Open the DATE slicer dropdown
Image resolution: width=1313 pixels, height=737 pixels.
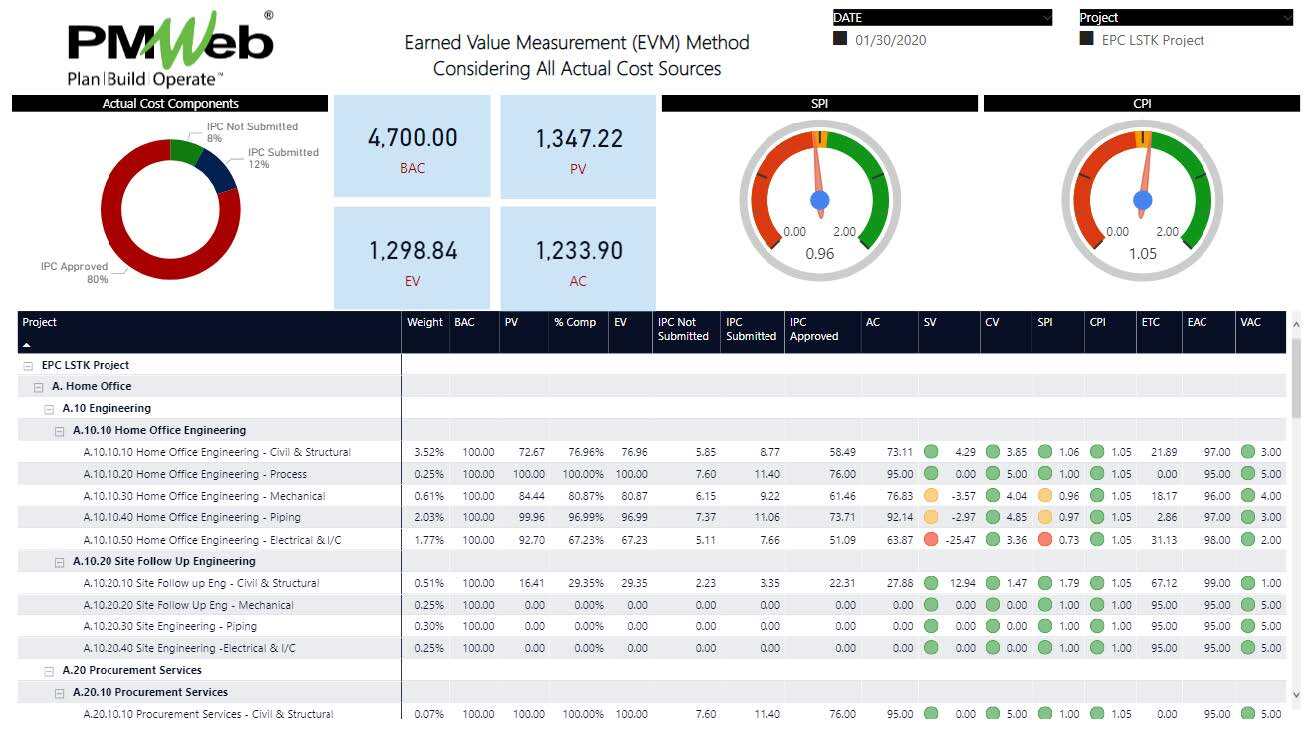(x=1046, y=18)
